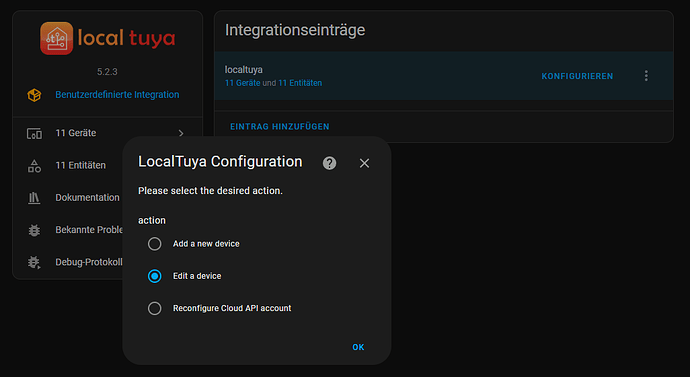This screenshot has height=377, width=690.
Task: Close the LocalTuya Configuration dialog
Action: 364,163
